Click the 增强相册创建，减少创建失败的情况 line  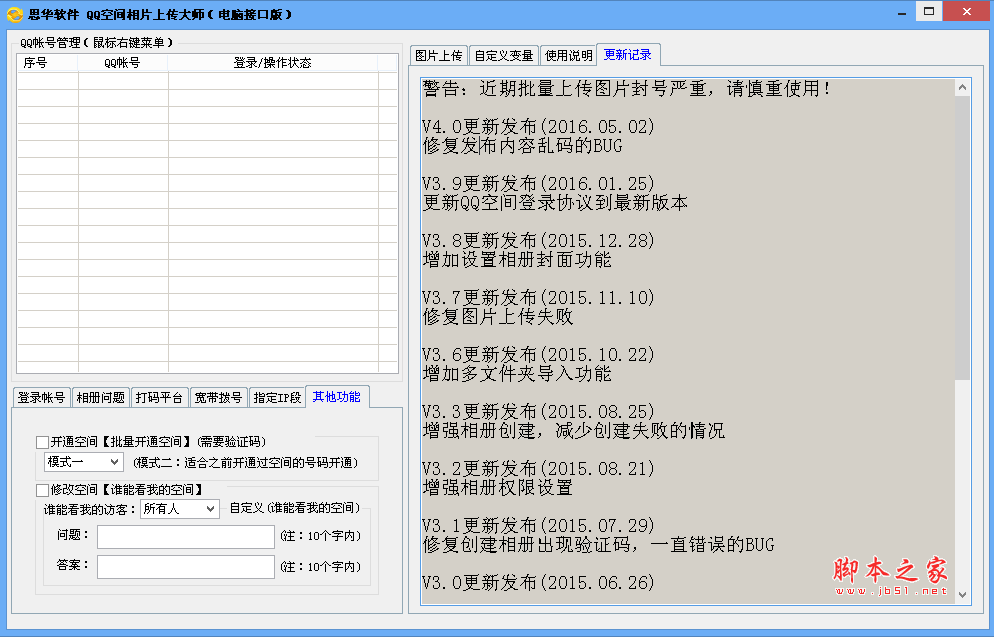[574, 431]
